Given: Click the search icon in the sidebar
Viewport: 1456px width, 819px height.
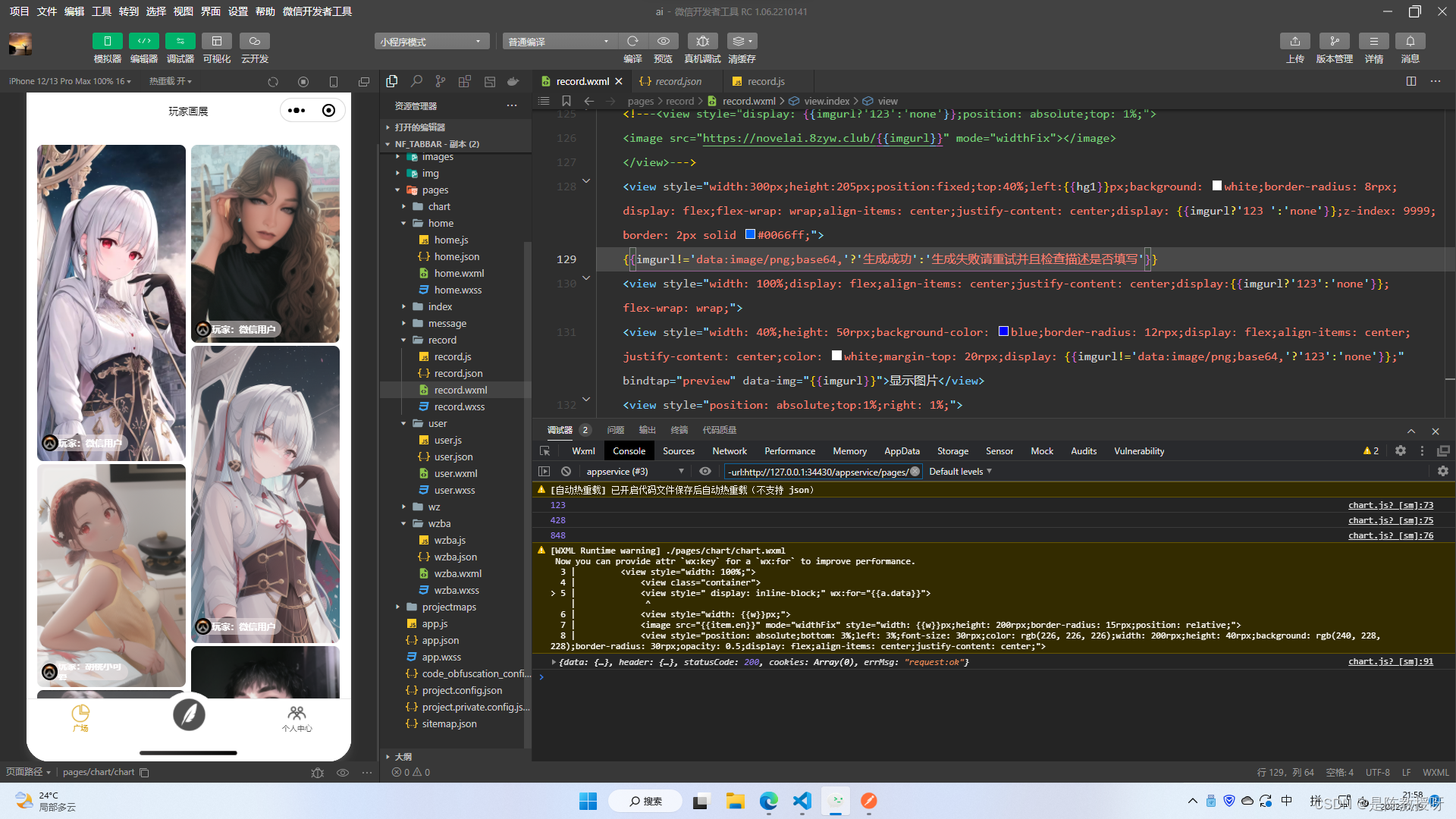Looking at the screenshot, I should tap(416, 81).
